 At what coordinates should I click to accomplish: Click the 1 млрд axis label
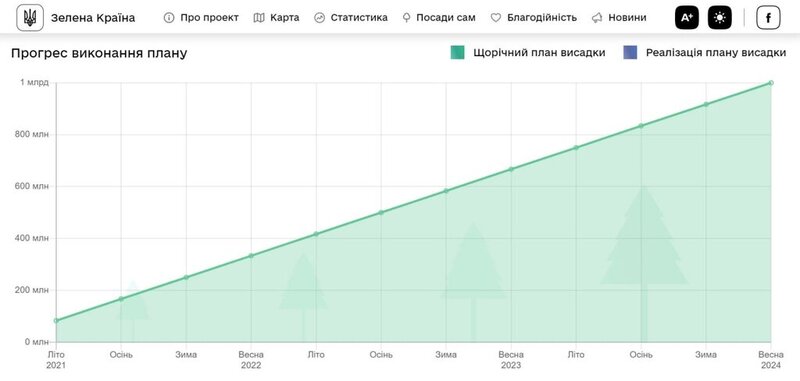(35, 83)
